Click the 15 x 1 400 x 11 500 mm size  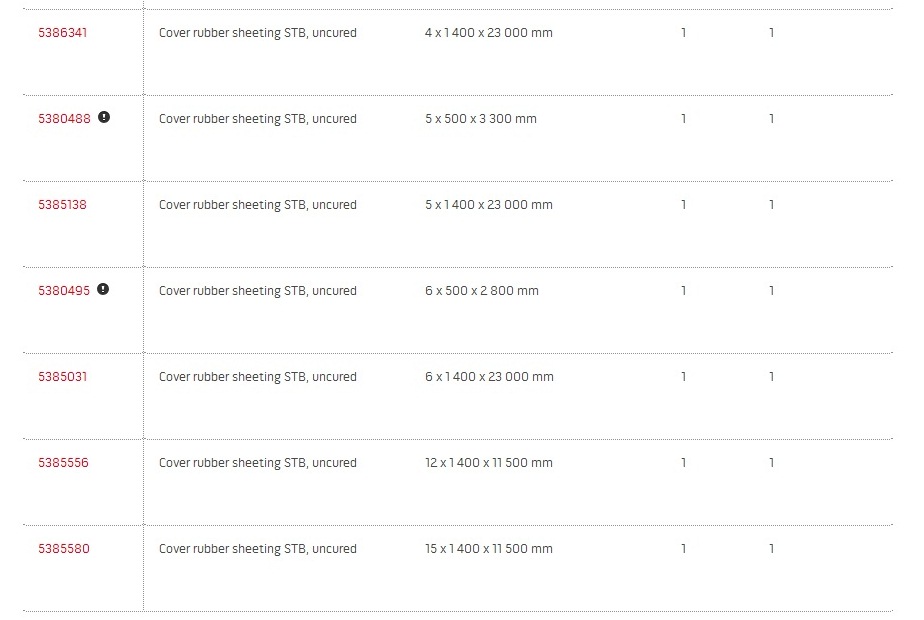point(489,549)
